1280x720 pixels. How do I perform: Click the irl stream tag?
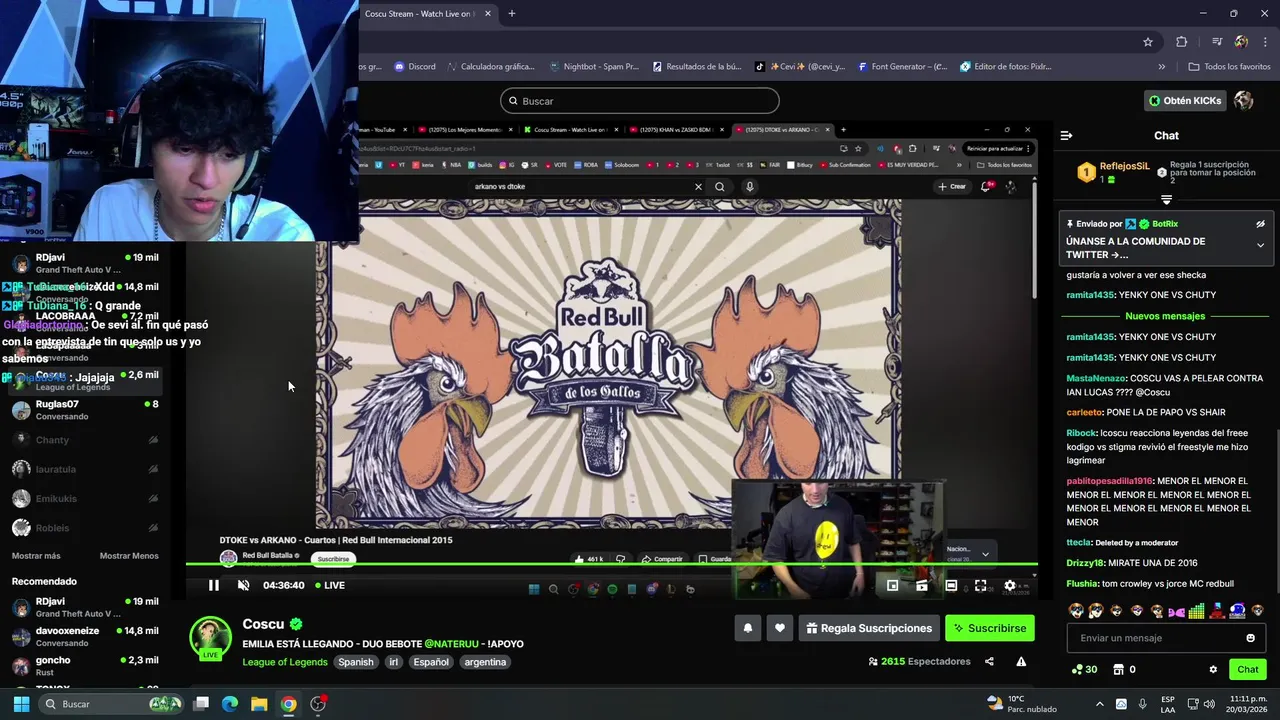(393, 662)
